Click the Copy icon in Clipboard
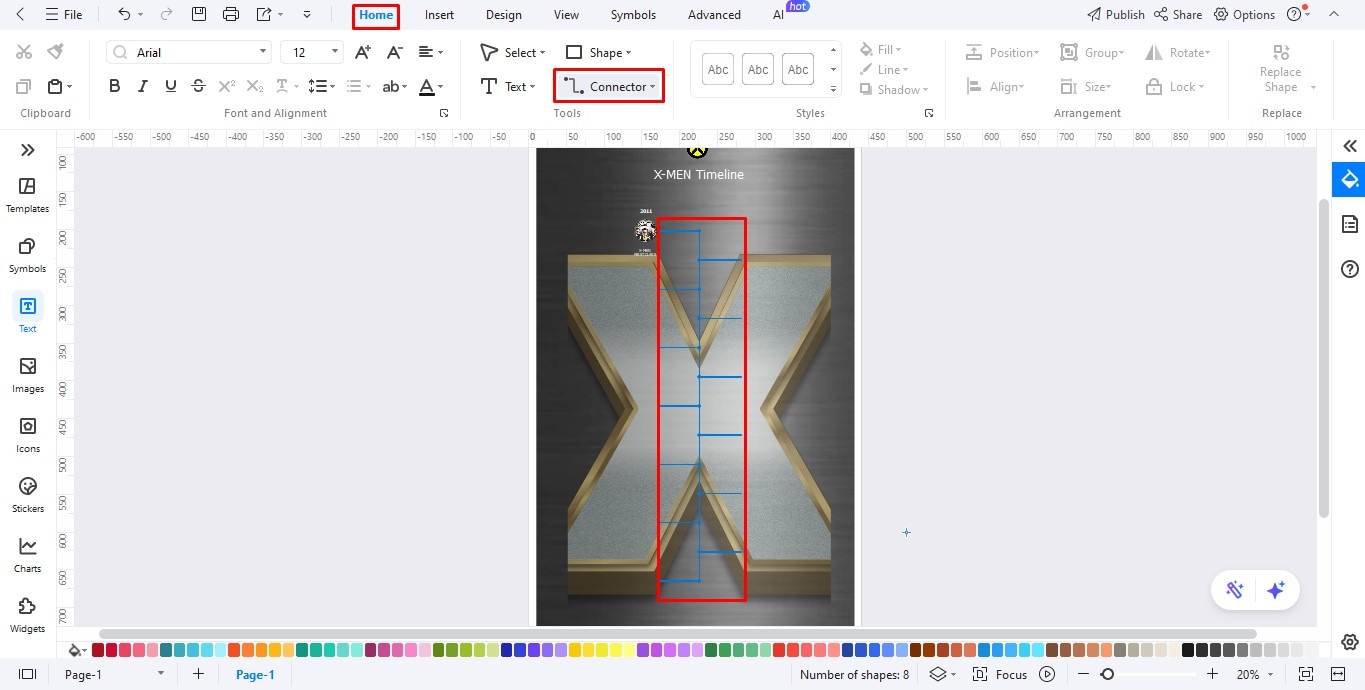 [x=24, y=87]
